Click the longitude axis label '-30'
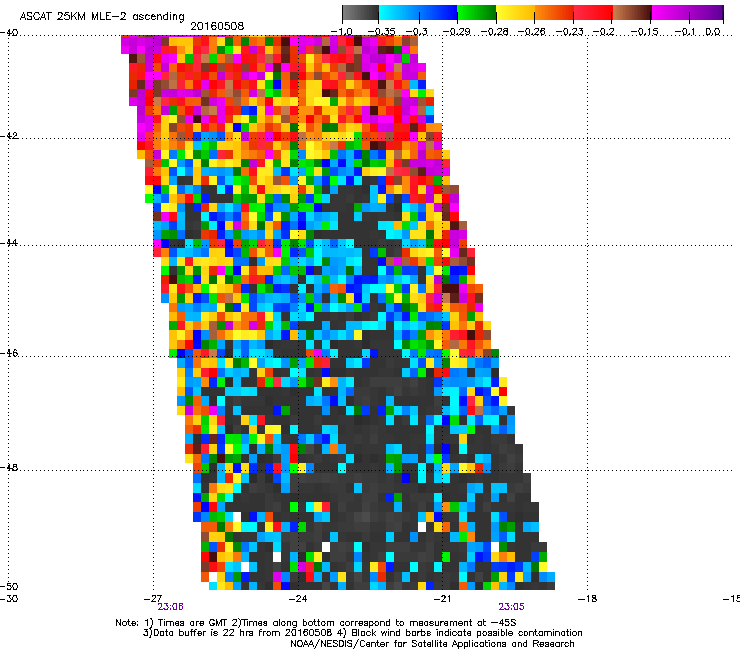Screen dimensions: 740x650 (9, 599)
